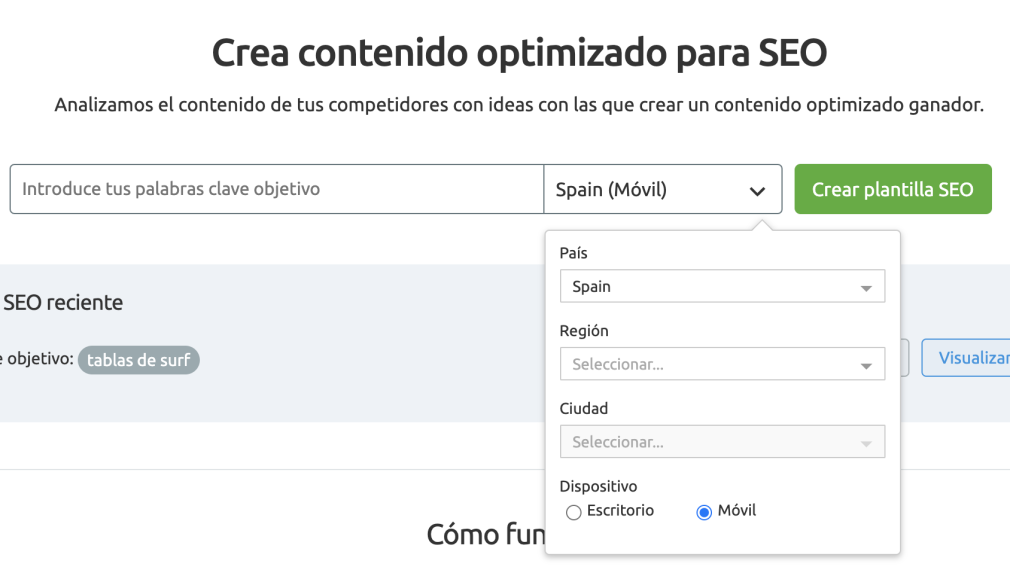This screenshot has height=573, width=1010.
Task: Click the Región dropdown arrow icon
Action: pyautogui.click(x=866, y=366)
